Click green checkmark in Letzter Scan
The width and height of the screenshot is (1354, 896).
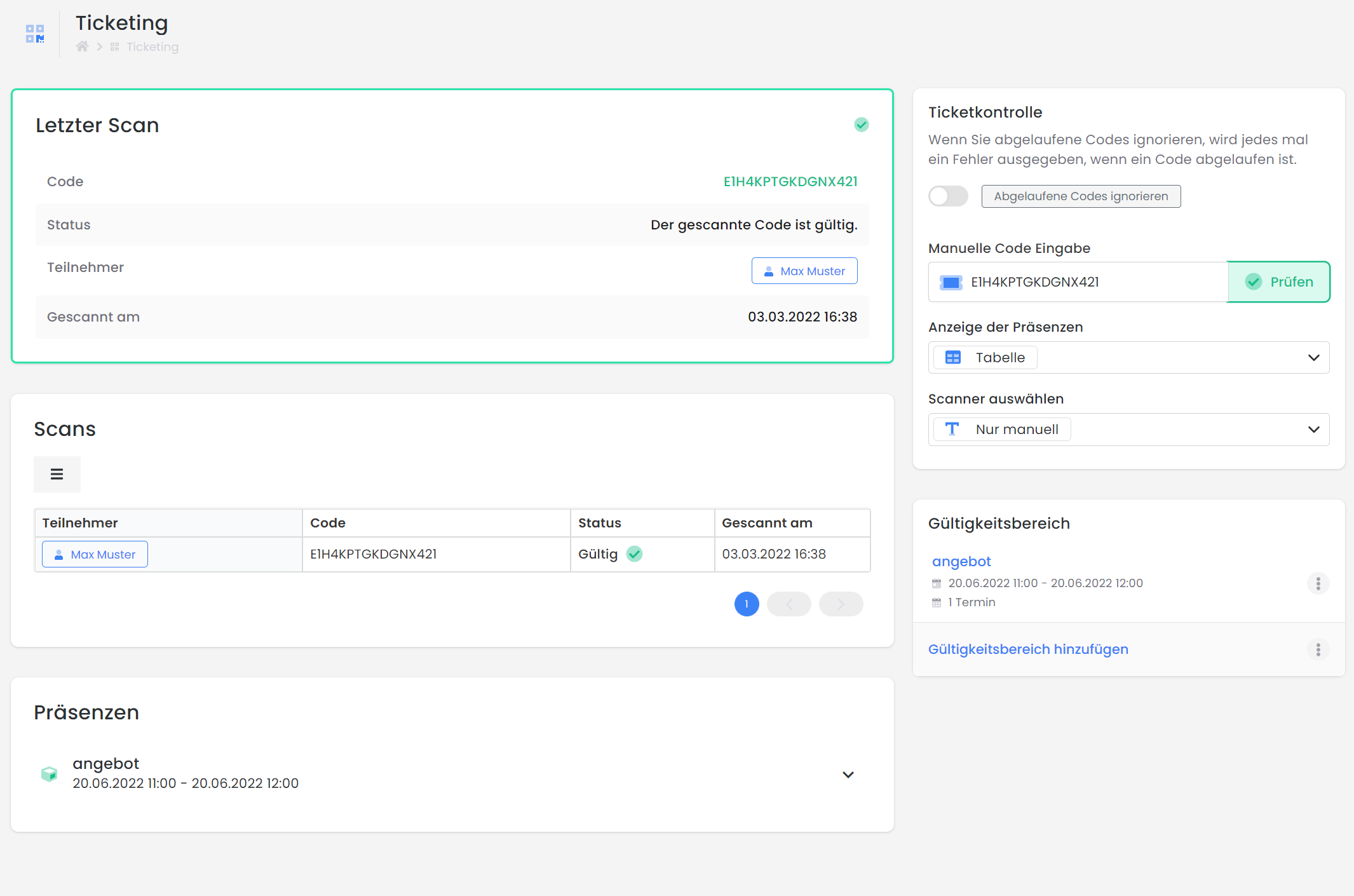861,125
